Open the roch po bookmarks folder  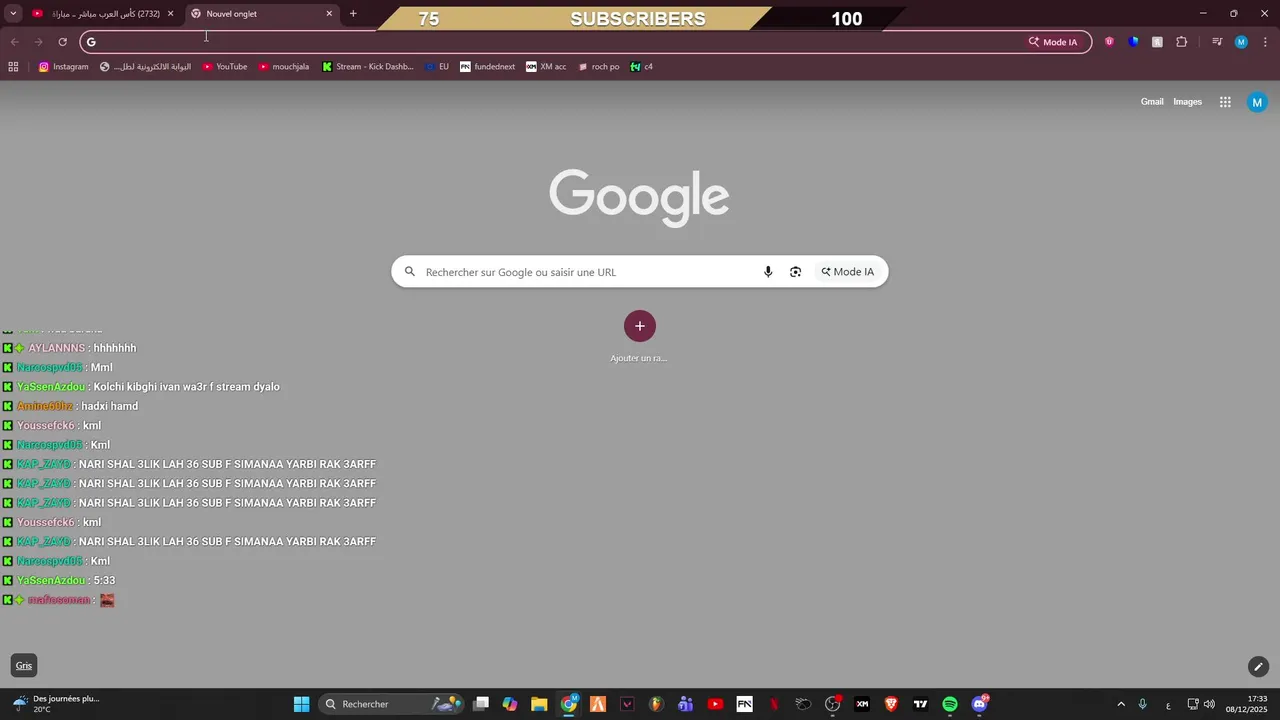(x=599, y=67)
